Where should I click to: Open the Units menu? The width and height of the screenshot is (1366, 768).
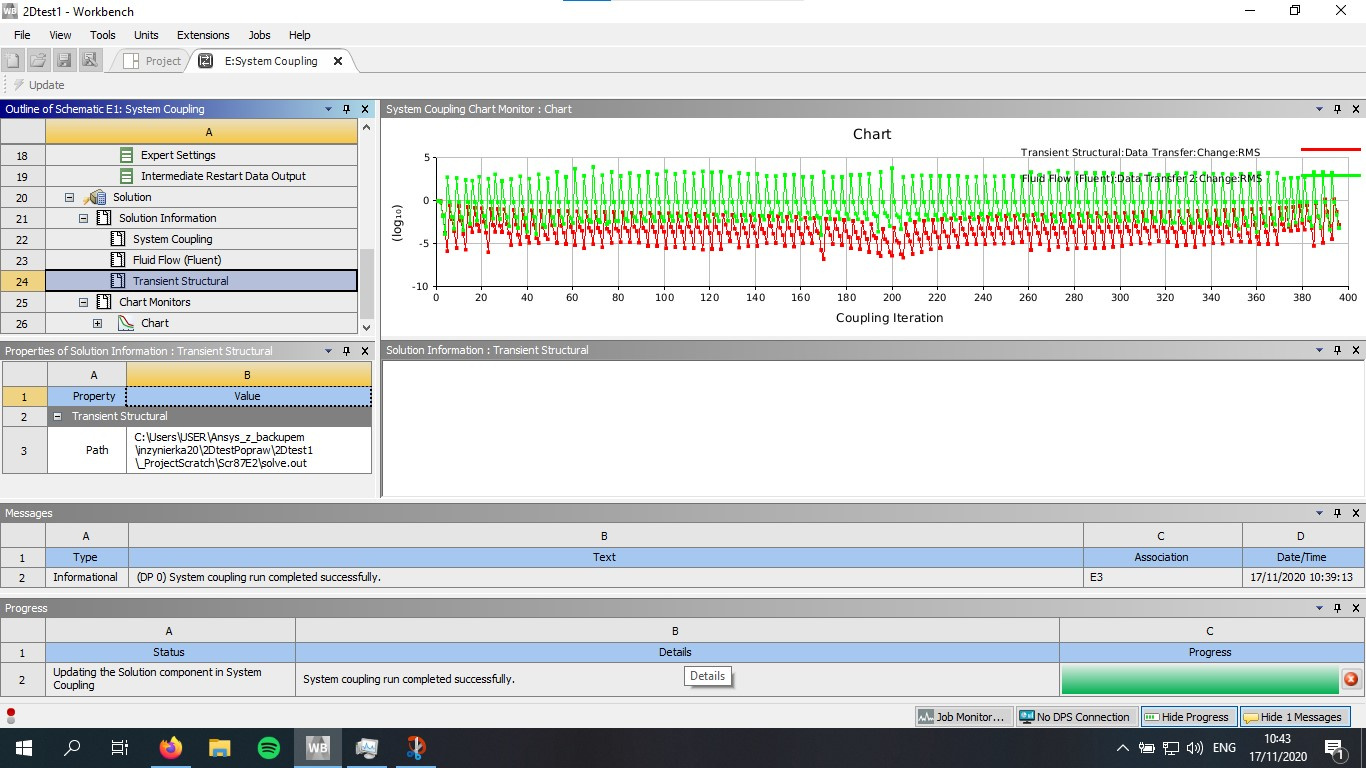[146, 35]
